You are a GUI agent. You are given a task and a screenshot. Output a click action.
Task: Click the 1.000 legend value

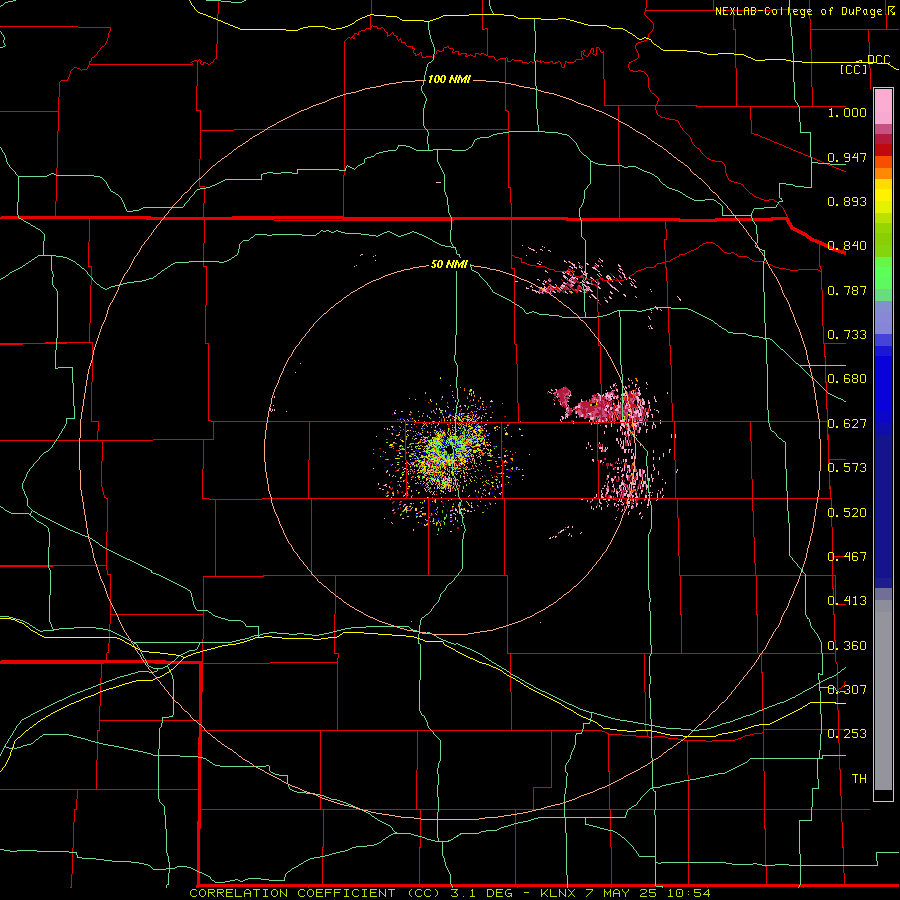click(x=847, y=112)
